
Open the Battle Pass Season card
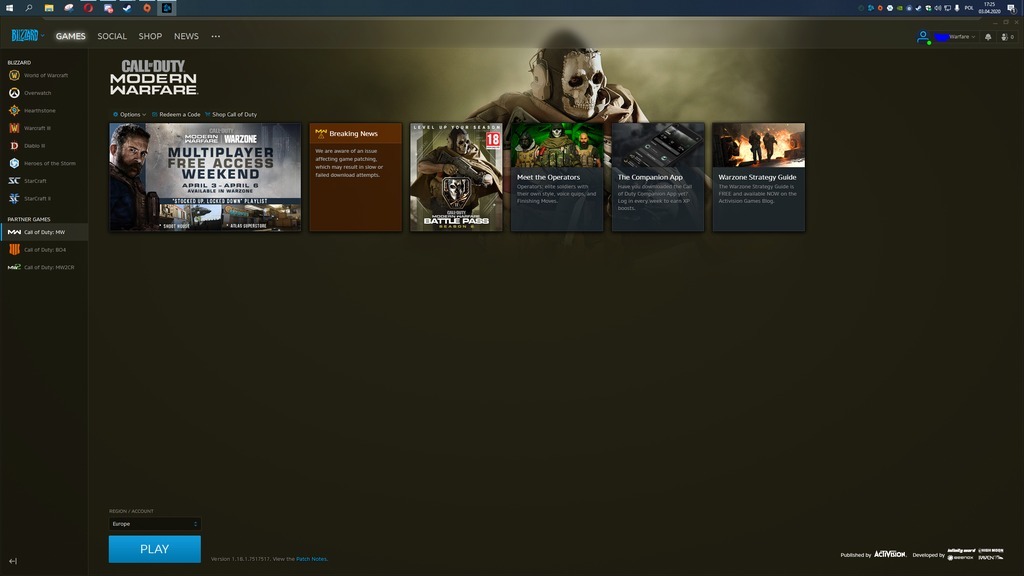point(456,177)
